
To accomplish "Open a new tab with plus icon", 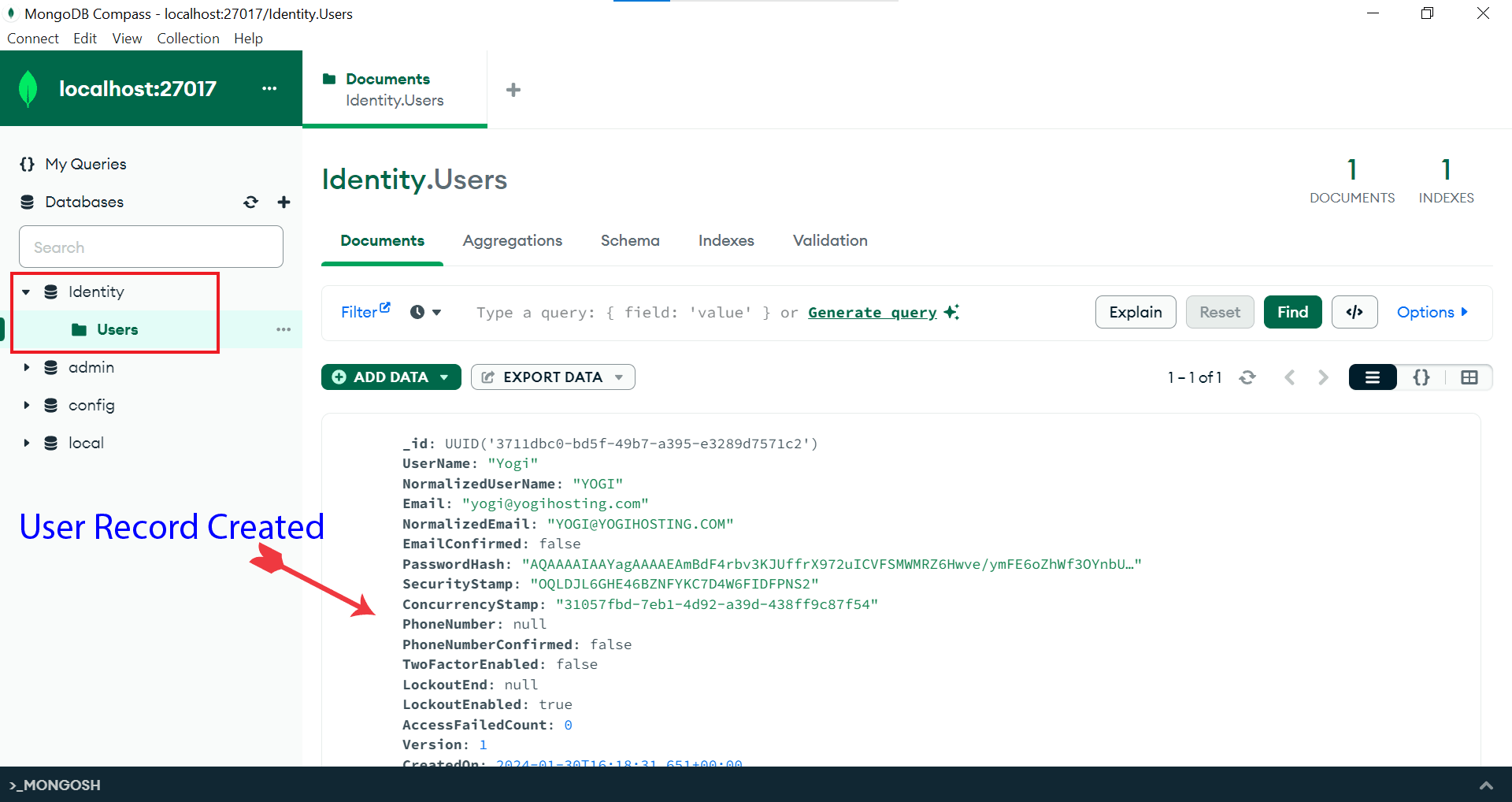I will click(513, 90).
